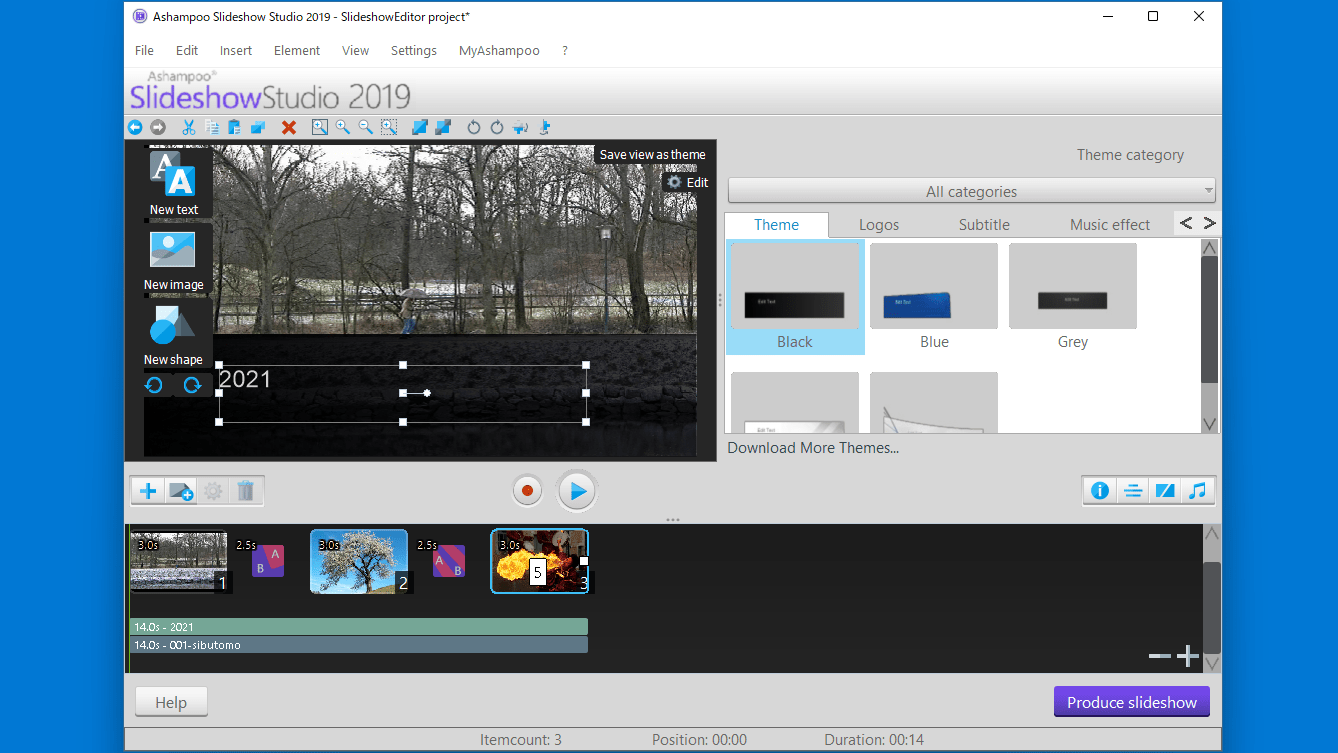Screen dimensions: 1338x753
Task: Click the blue back arrow in toolbar
Action: pos(135,127)
